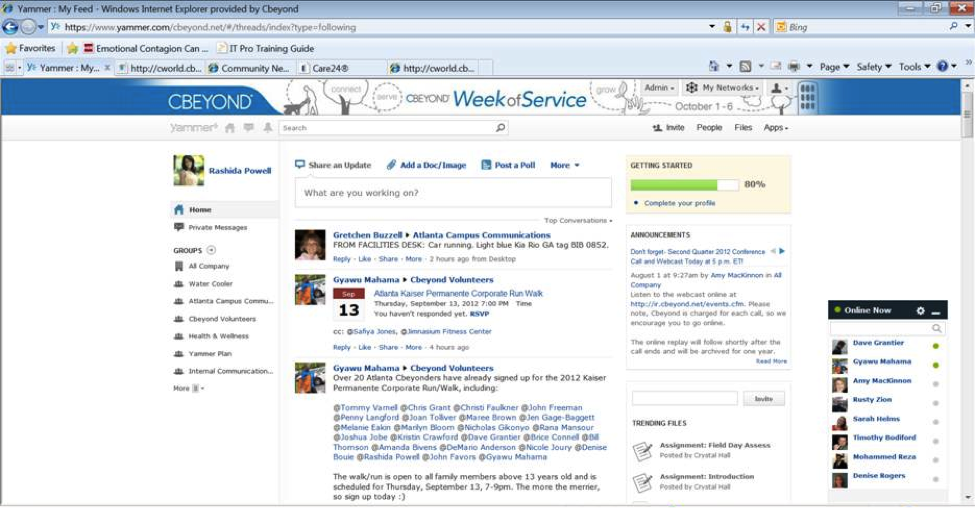Open My Networks dropdown
The width and height of the screenshot is (975, 508).
[x=723, y=88]
